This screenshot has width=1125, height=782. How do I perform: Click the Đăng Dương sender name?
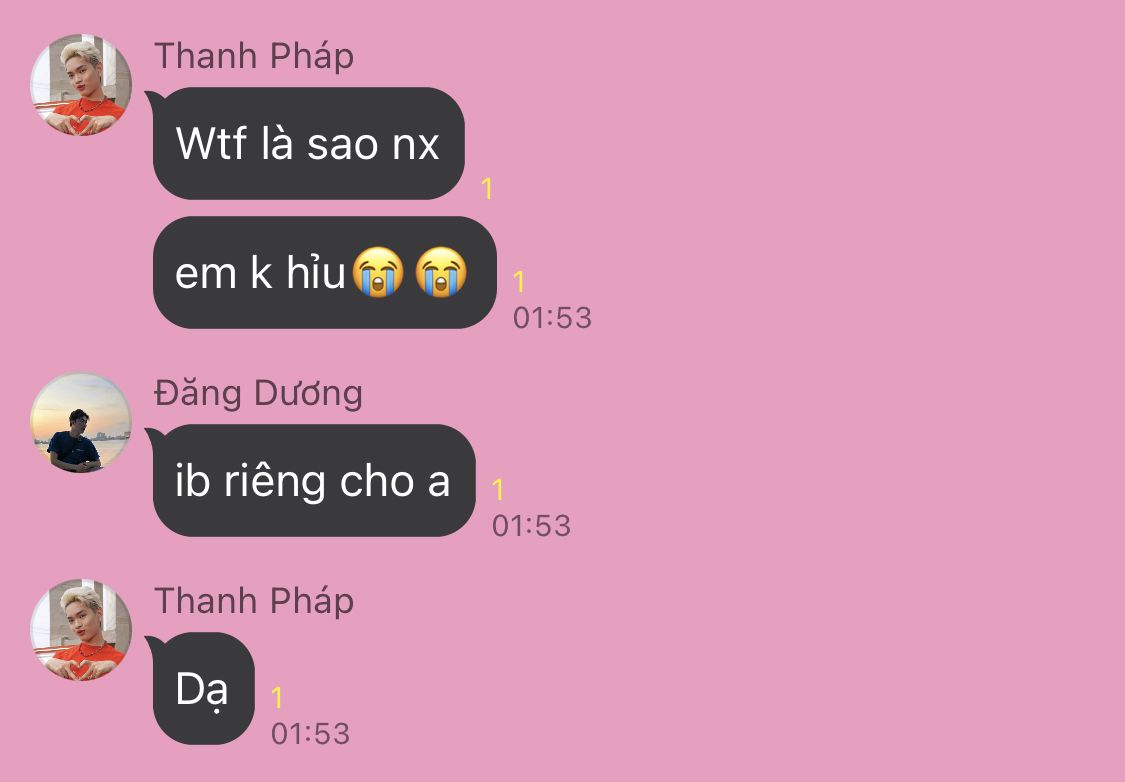tap(258, 394)
